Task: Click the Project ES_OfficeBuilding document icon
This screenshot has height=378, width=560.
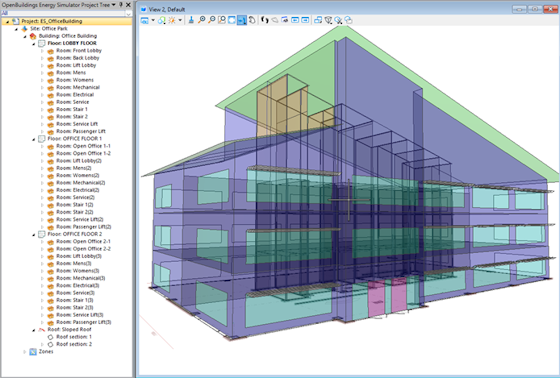Action: click(15, 21)
